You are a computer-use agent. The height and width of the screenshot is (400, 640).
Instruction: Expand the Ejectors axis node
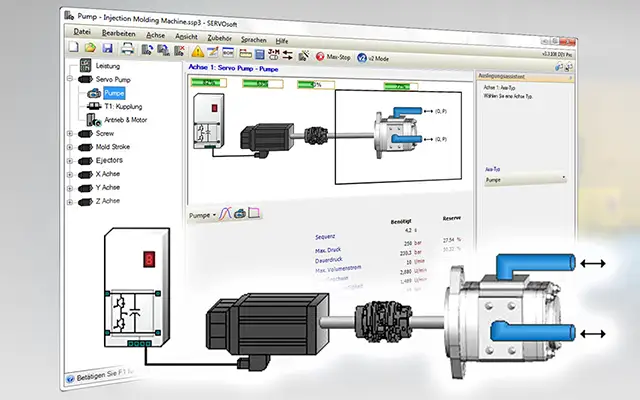[x=70, y=161]
